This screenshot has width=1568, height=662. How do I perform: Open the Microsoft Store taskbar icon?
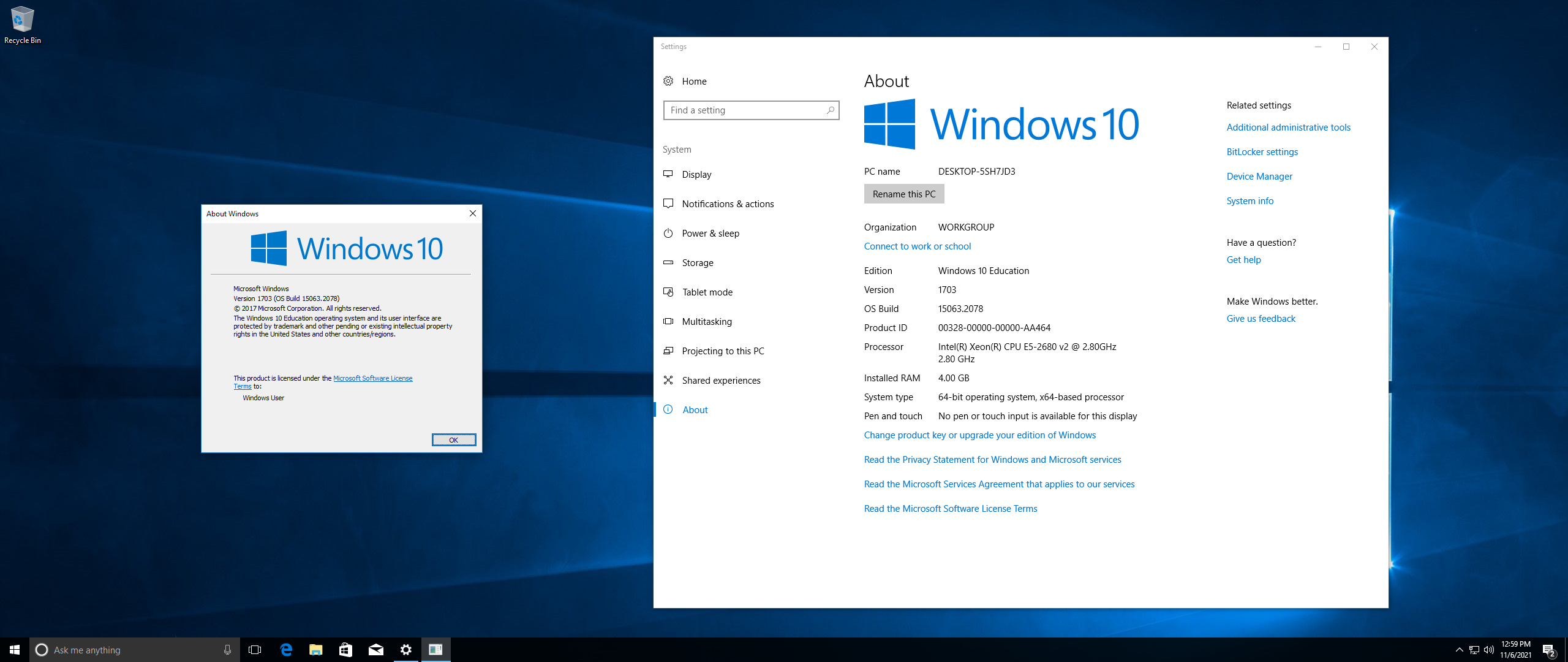click(x=345, y=650)
